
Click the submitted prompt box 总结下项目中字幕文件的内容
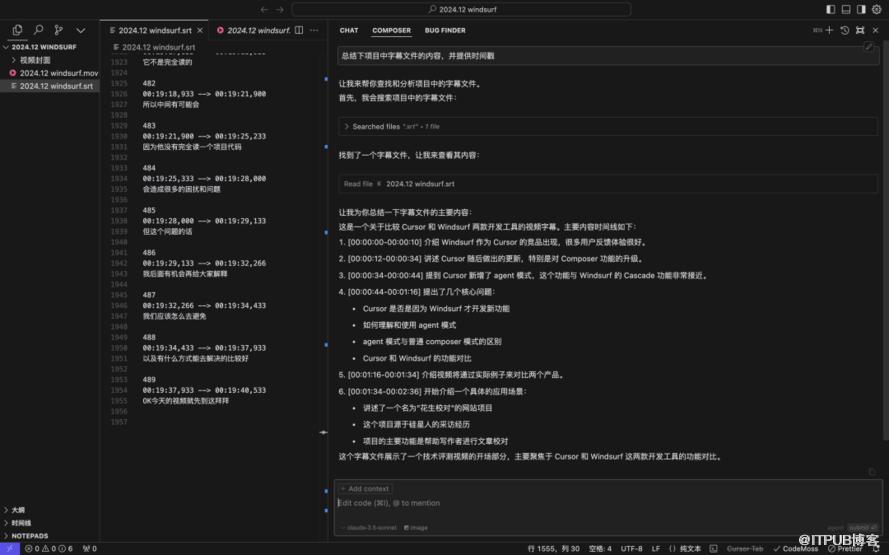[x=607, y=56]
